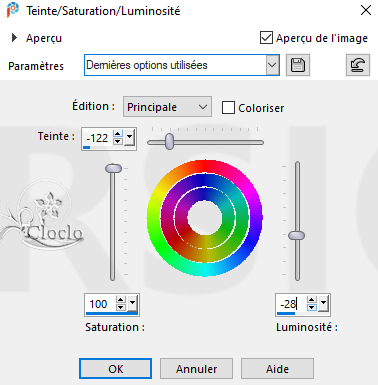Viewport: 378px width, 385px height.
Task: Decrease Teinte value with down arrow
Action: point(118,141)
